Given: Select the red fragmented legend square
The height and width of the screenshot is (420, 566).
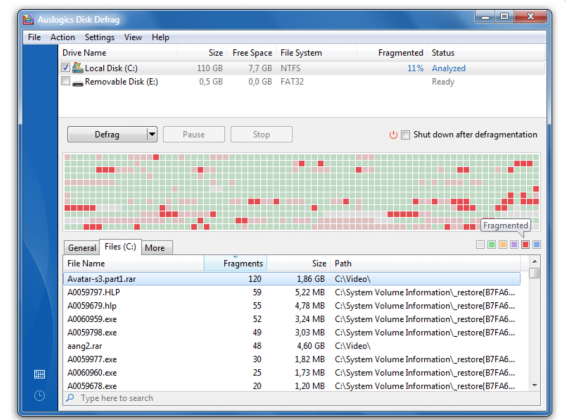Looking at the screenshot, I should pyautogui.click(x=525, y=245).
